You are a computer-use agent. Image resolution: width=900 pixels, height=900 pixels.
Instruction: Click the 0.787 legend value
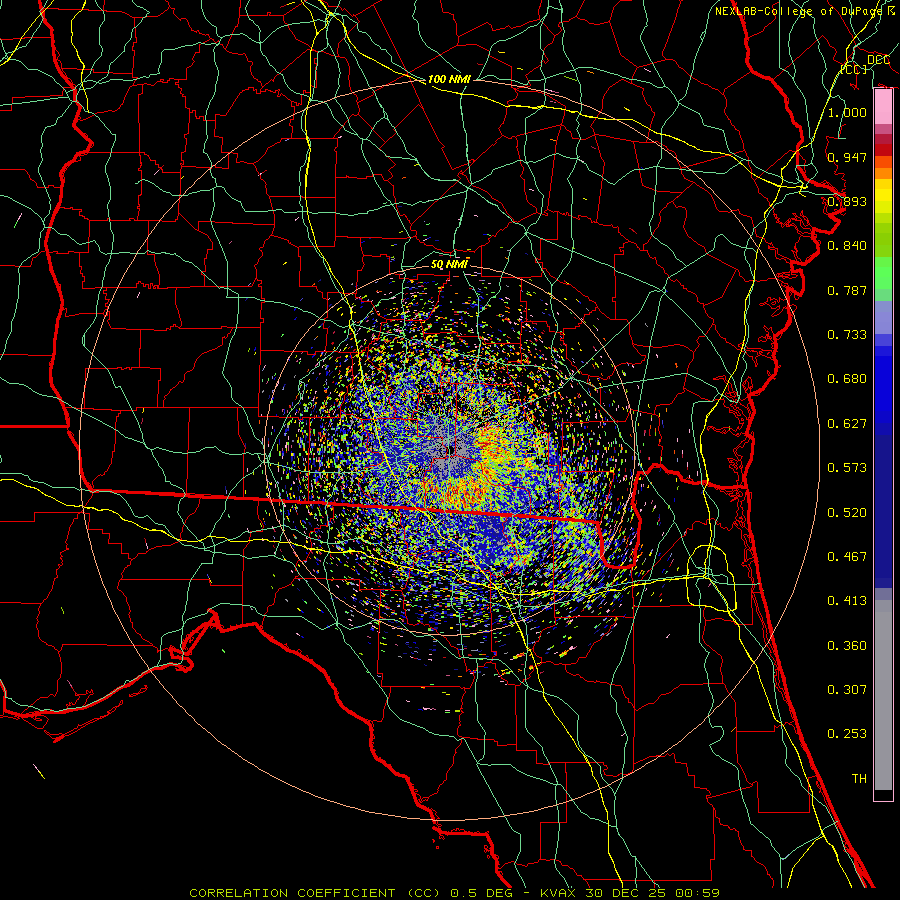click(x=847, y=290)
